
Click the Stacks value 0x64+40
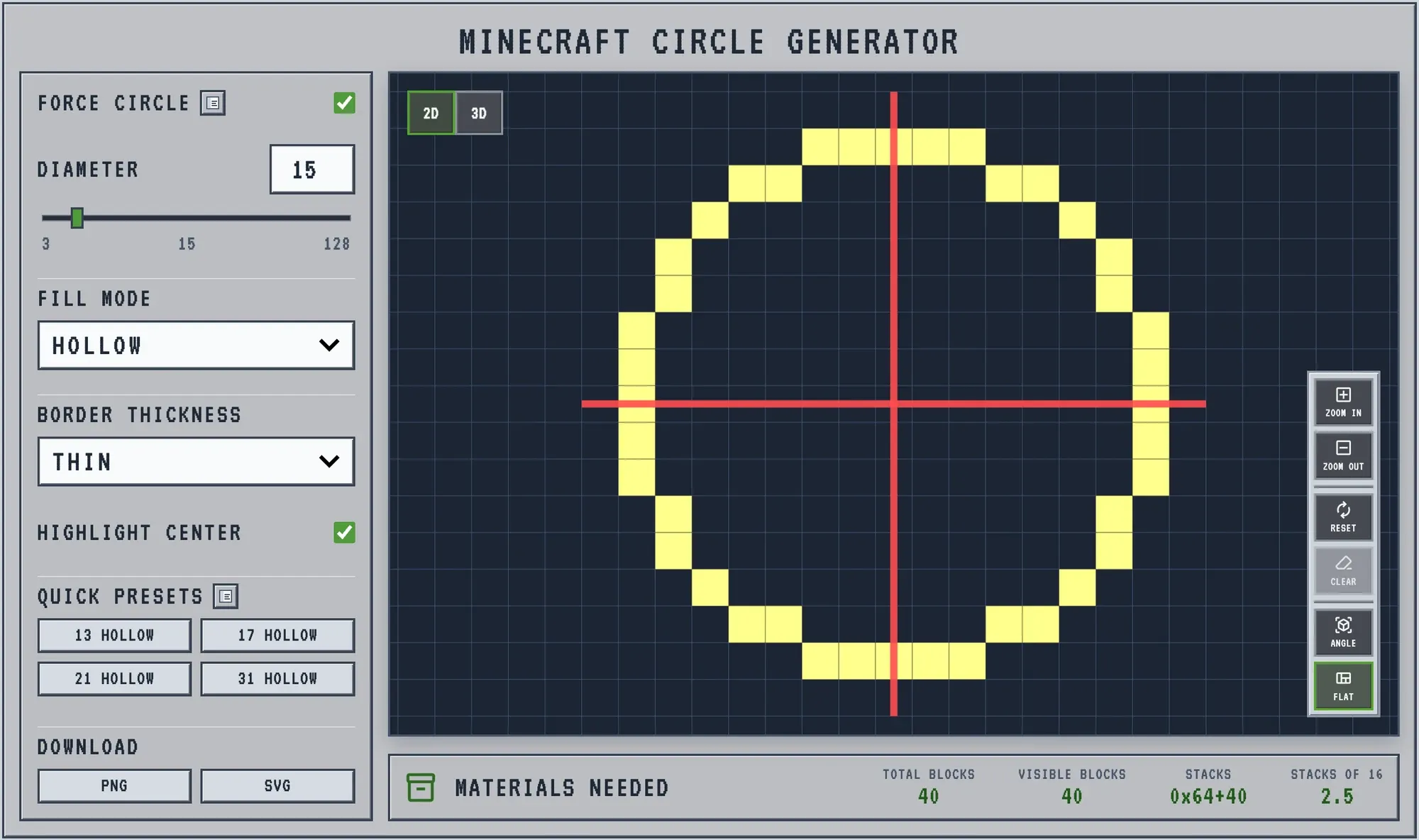(1208, 797)
